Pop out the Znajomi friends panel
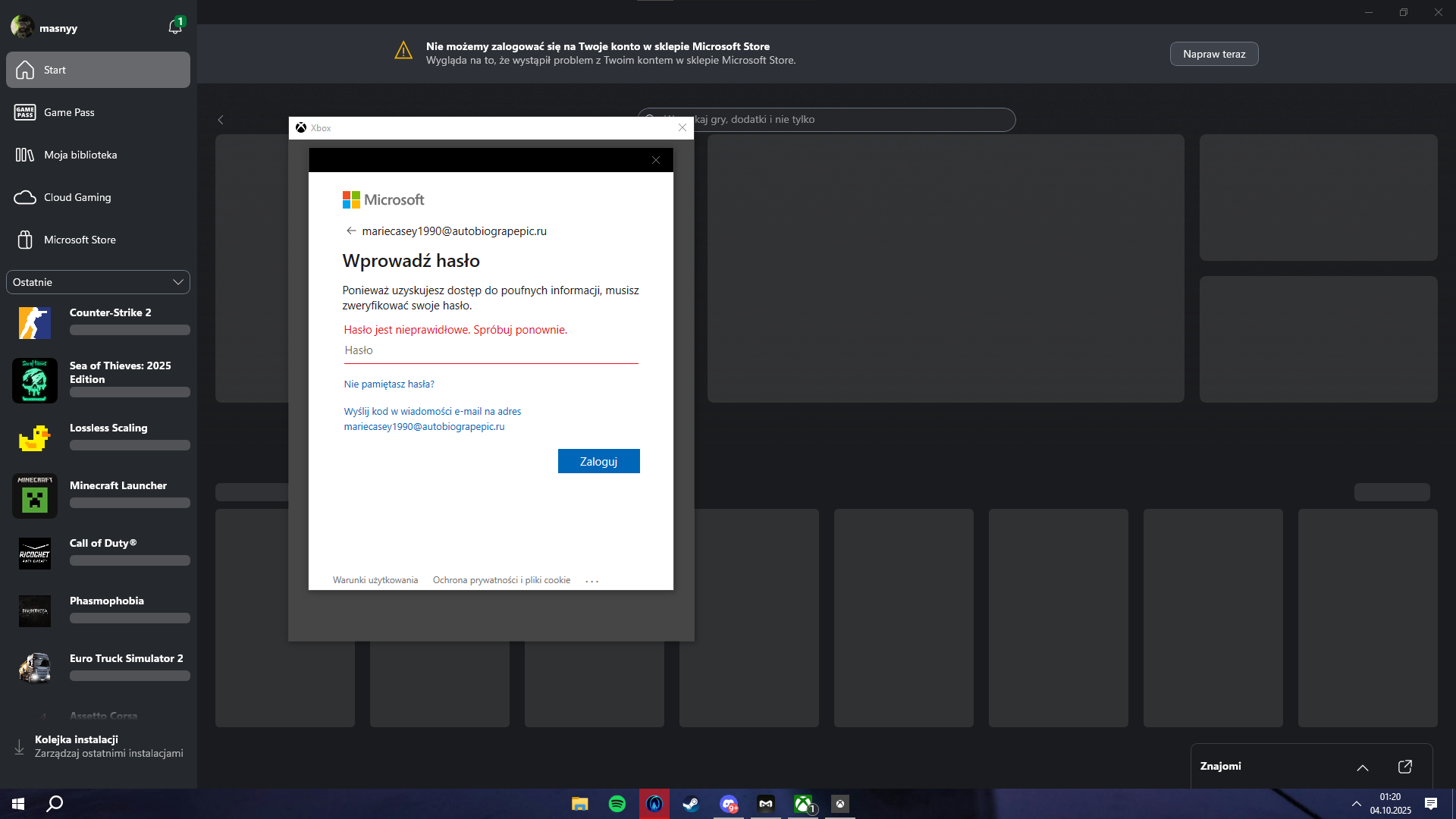 coord(1404,767)
